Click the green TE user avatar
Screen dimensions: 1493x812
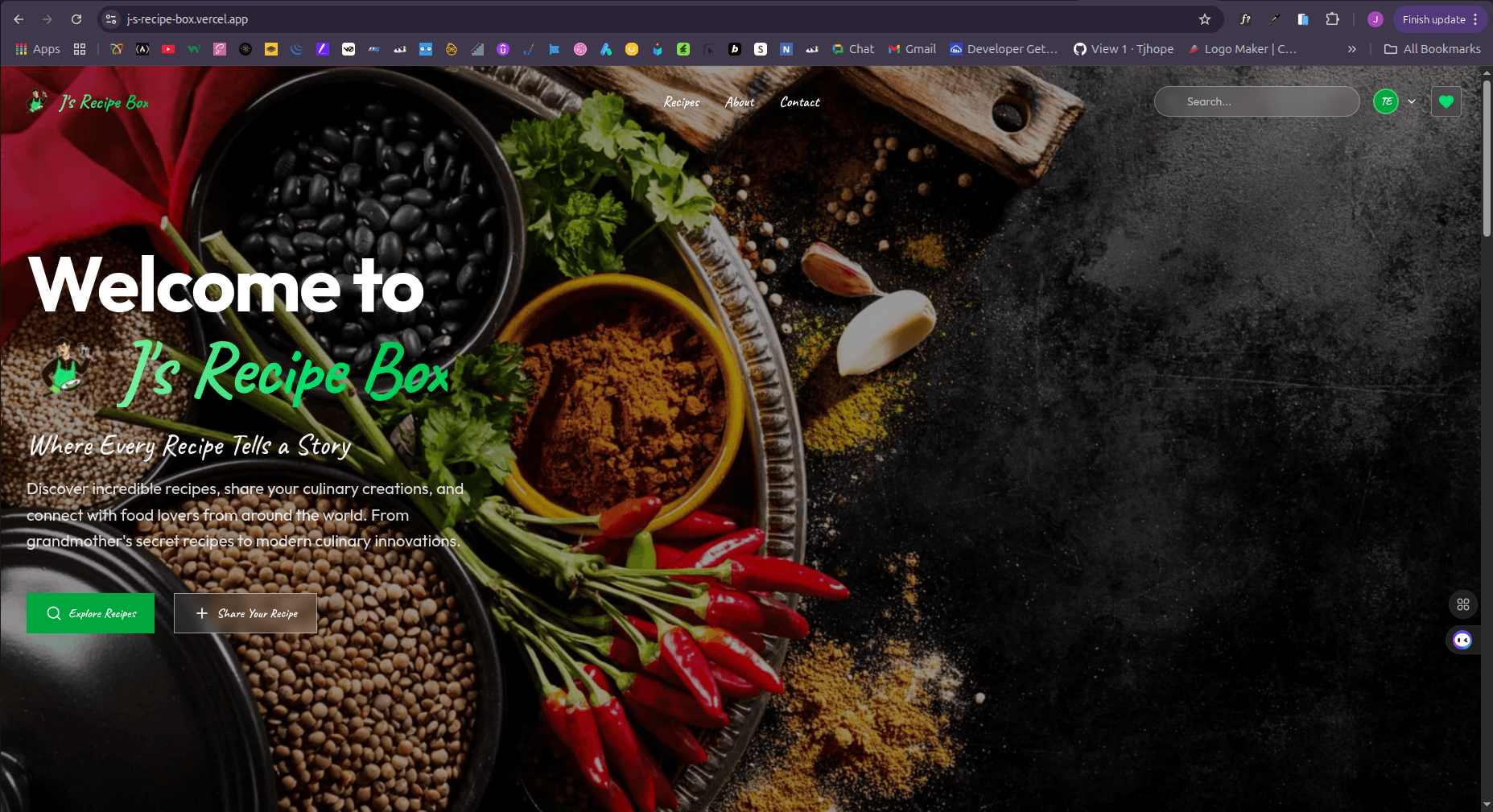click(x=1386, y=101)
